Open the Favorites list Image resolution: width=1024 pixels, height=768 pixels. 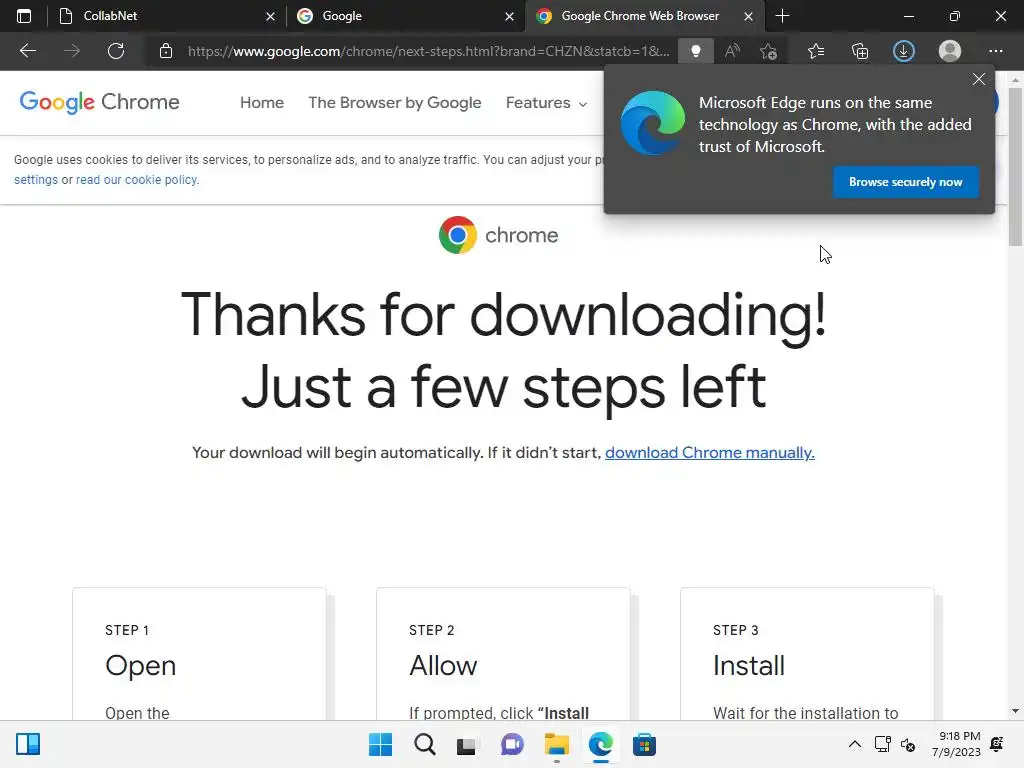pos(816,51)
